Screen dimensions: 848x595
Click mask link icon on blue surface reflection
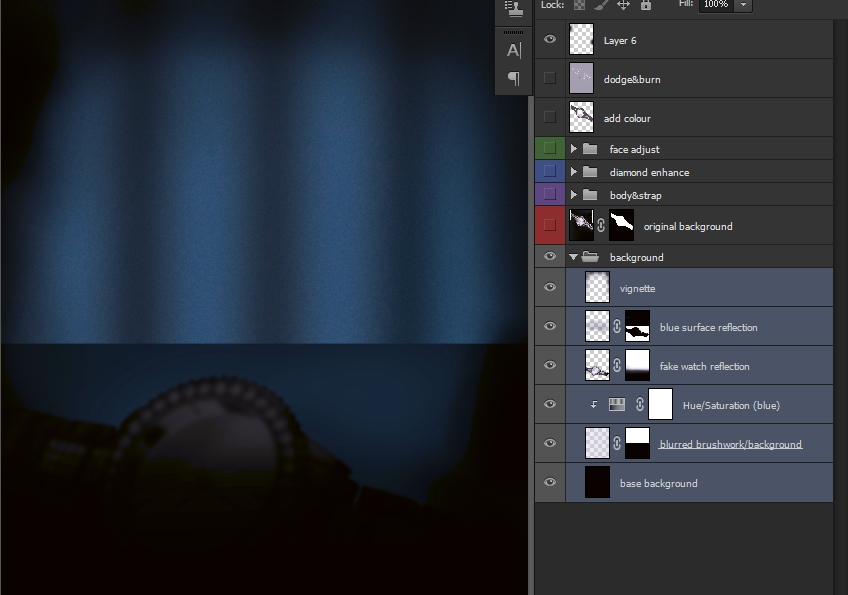617,326
